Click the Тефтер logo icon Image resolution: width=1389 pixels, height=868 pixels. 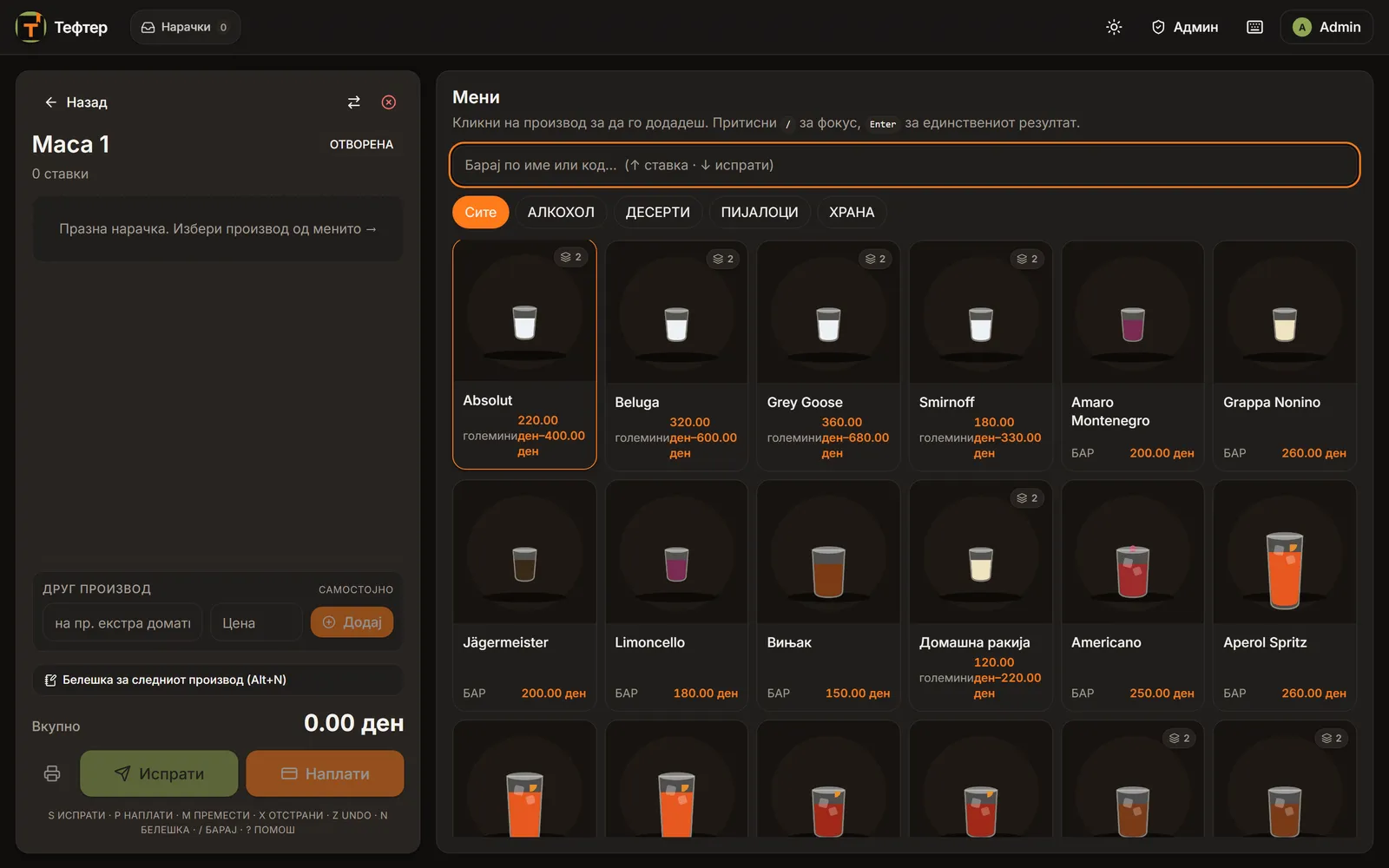(31, 27)
